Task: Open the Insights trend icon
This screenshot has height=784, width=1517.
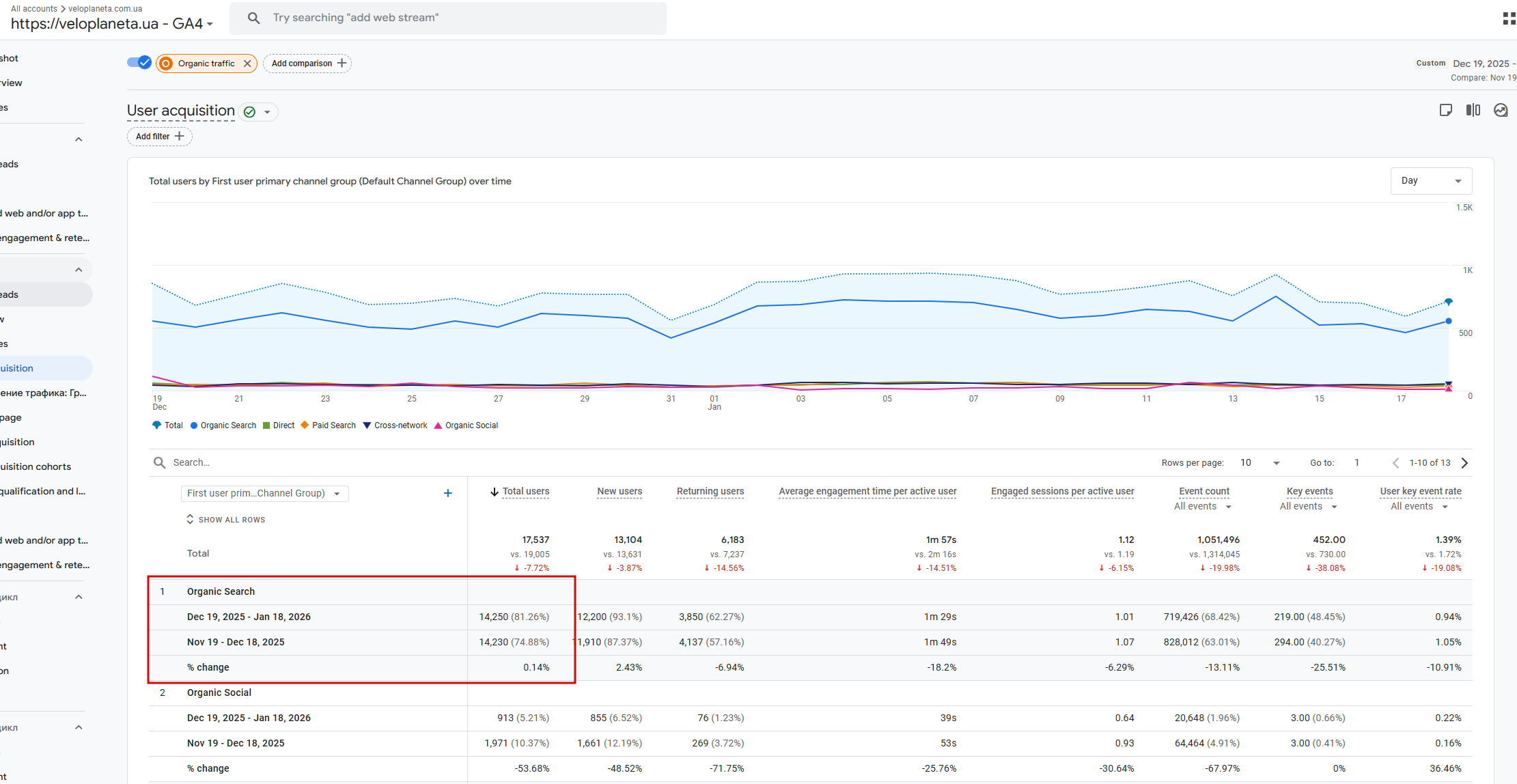Action: point(1501,111)
